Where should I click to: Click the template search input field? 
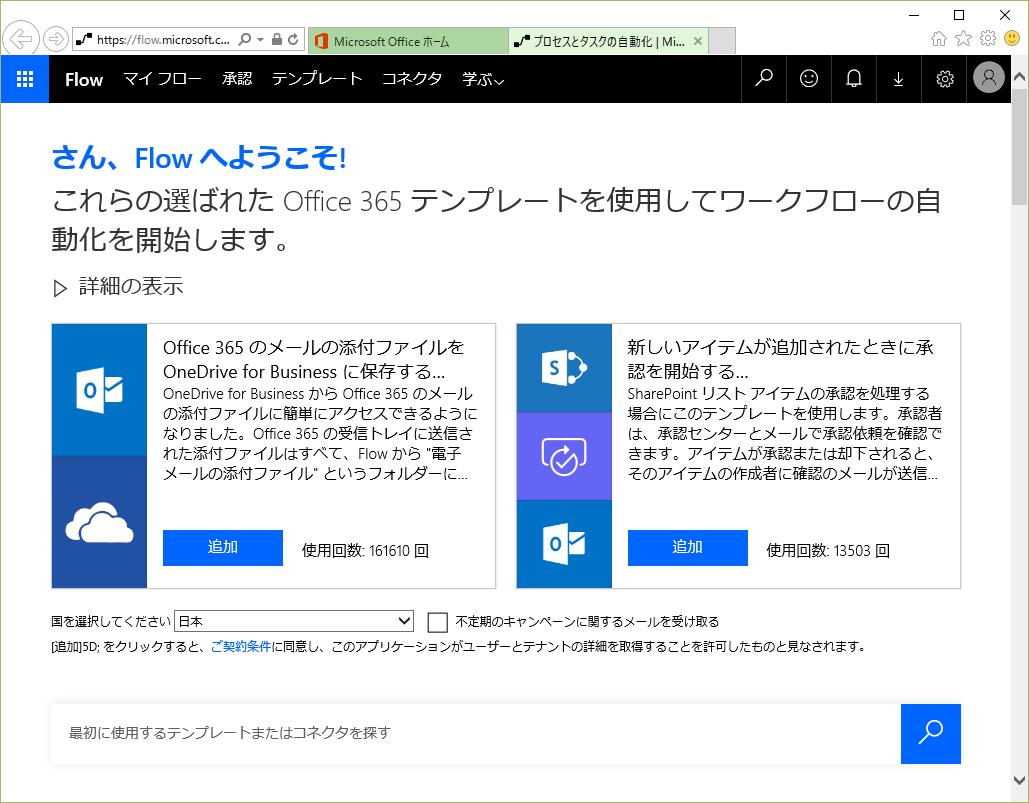(476, 733)
